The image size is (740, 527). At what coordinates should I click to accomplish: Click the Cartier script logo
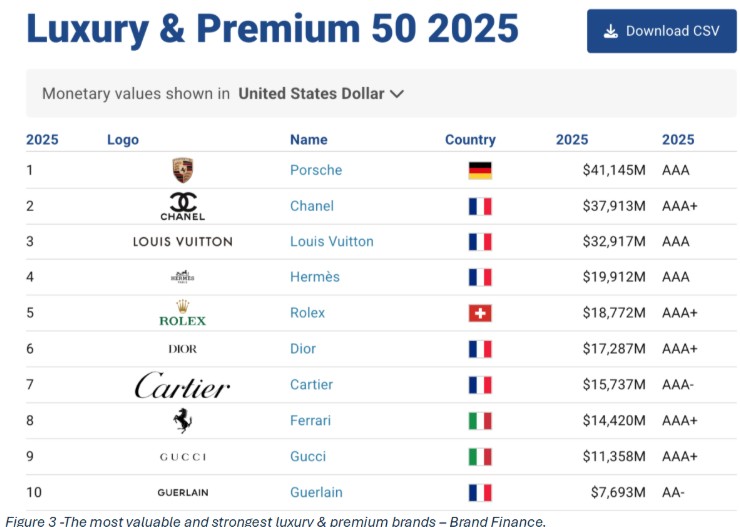click(x=183, y=385)
